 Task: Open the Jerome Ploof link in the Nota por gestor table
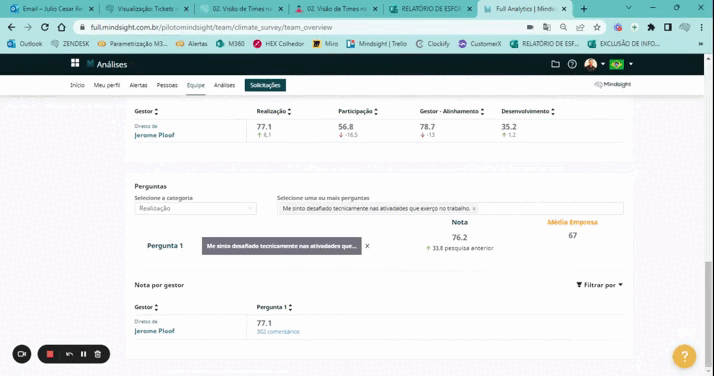pos(154,331)
